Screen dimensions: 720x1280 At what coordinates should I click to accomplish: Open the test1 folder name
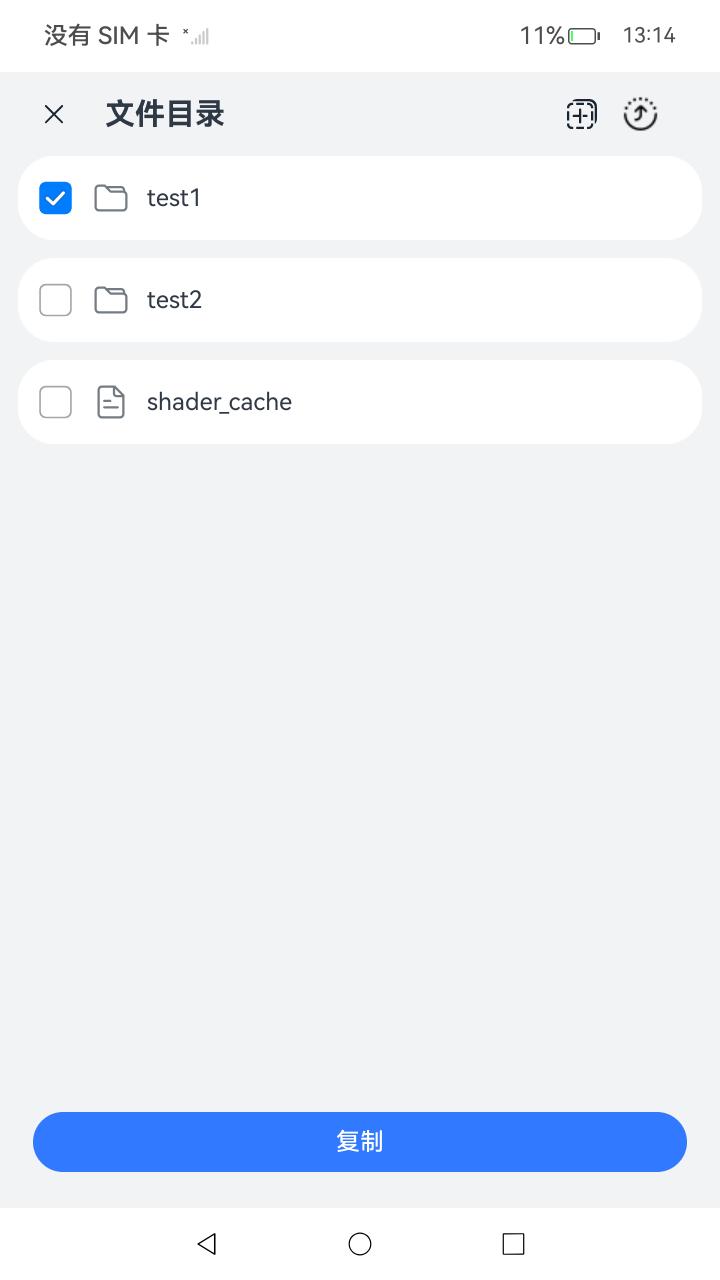pos(174,198)
